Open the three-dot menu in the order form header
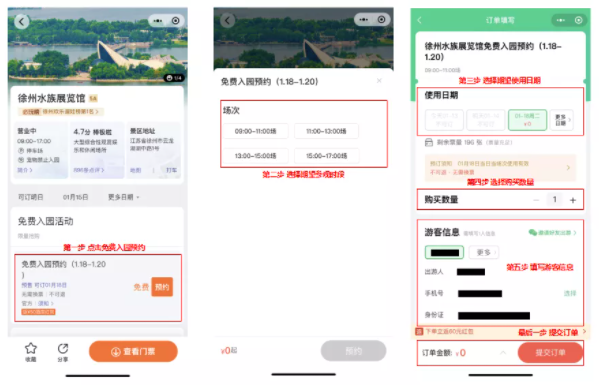599x388 pixels. pyautogui.click(x=560, y=20)
